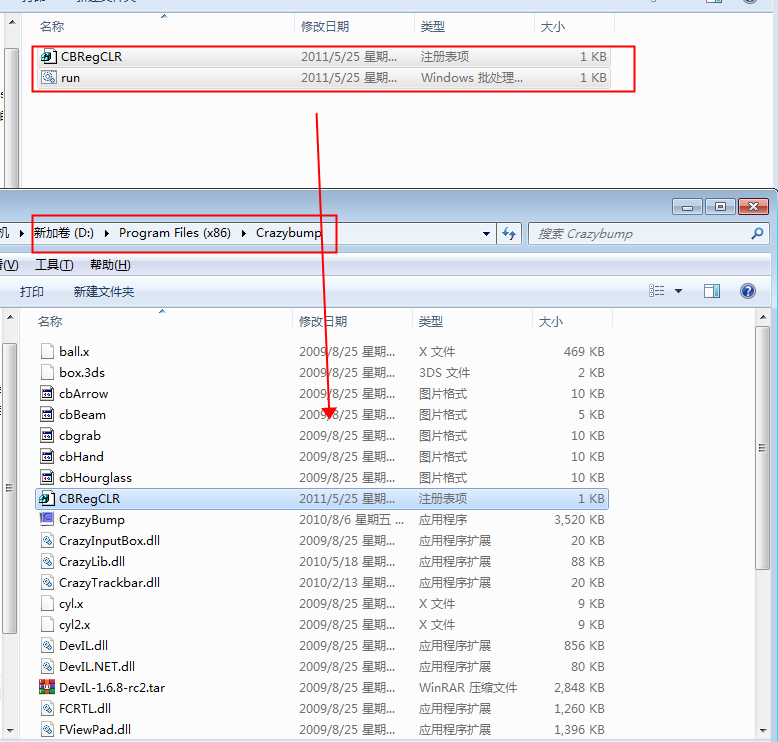Image resolution: width=778 pixels, height=742 pixels.
Task: Click the CBRegCLR registry file icon in top window
Action: [49, 57]
